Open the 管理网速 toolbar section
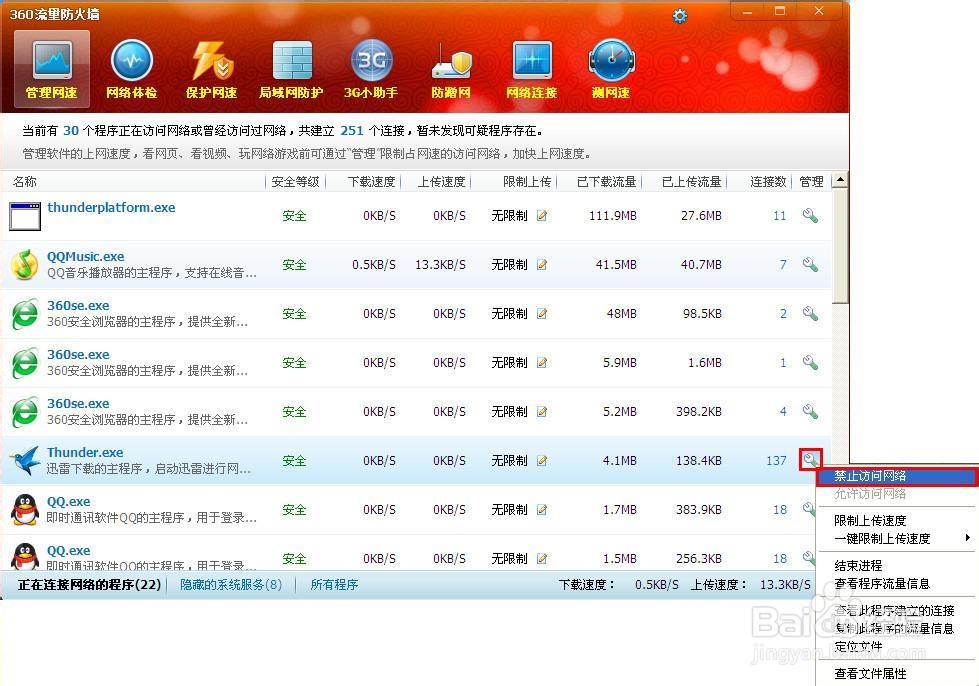The image size is (979, 686). coord(51,68)
